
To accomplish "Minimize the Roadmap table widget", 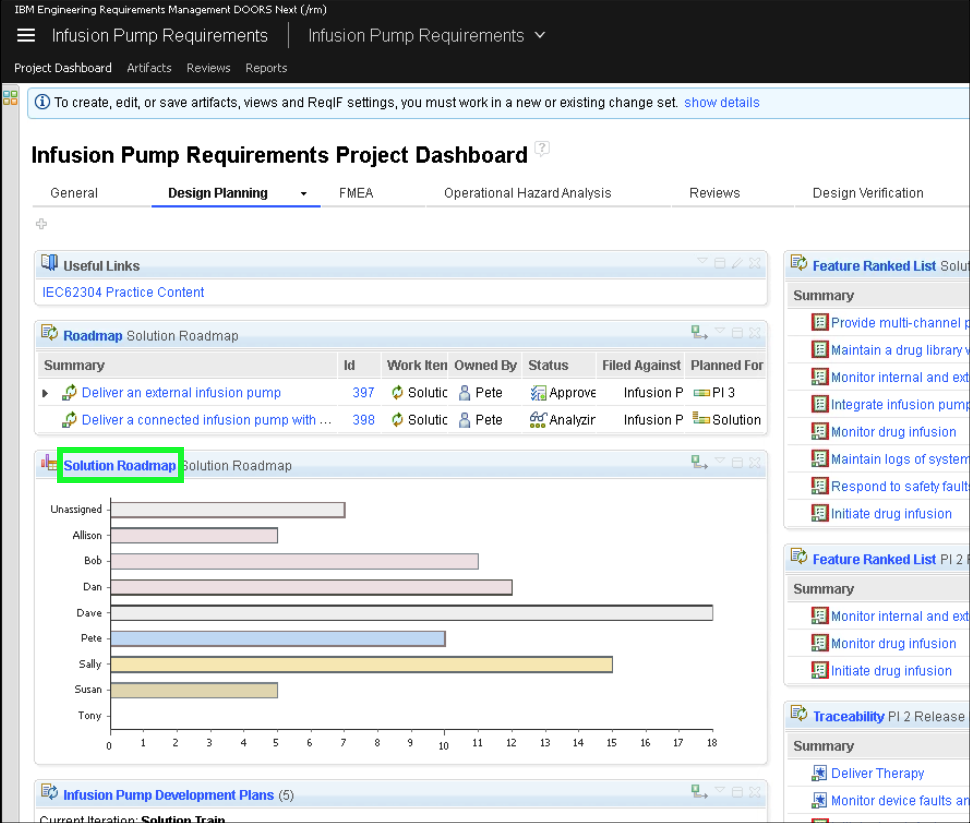I will click(737, 332).
